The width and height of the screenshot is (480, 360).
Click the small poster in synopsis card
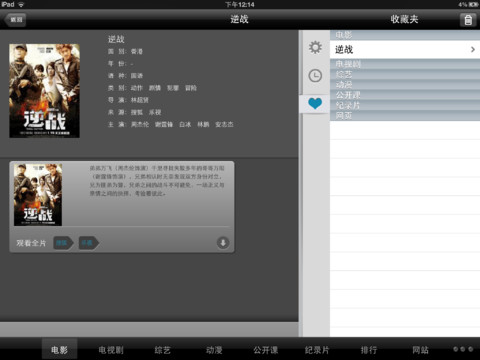click(38, 195)
